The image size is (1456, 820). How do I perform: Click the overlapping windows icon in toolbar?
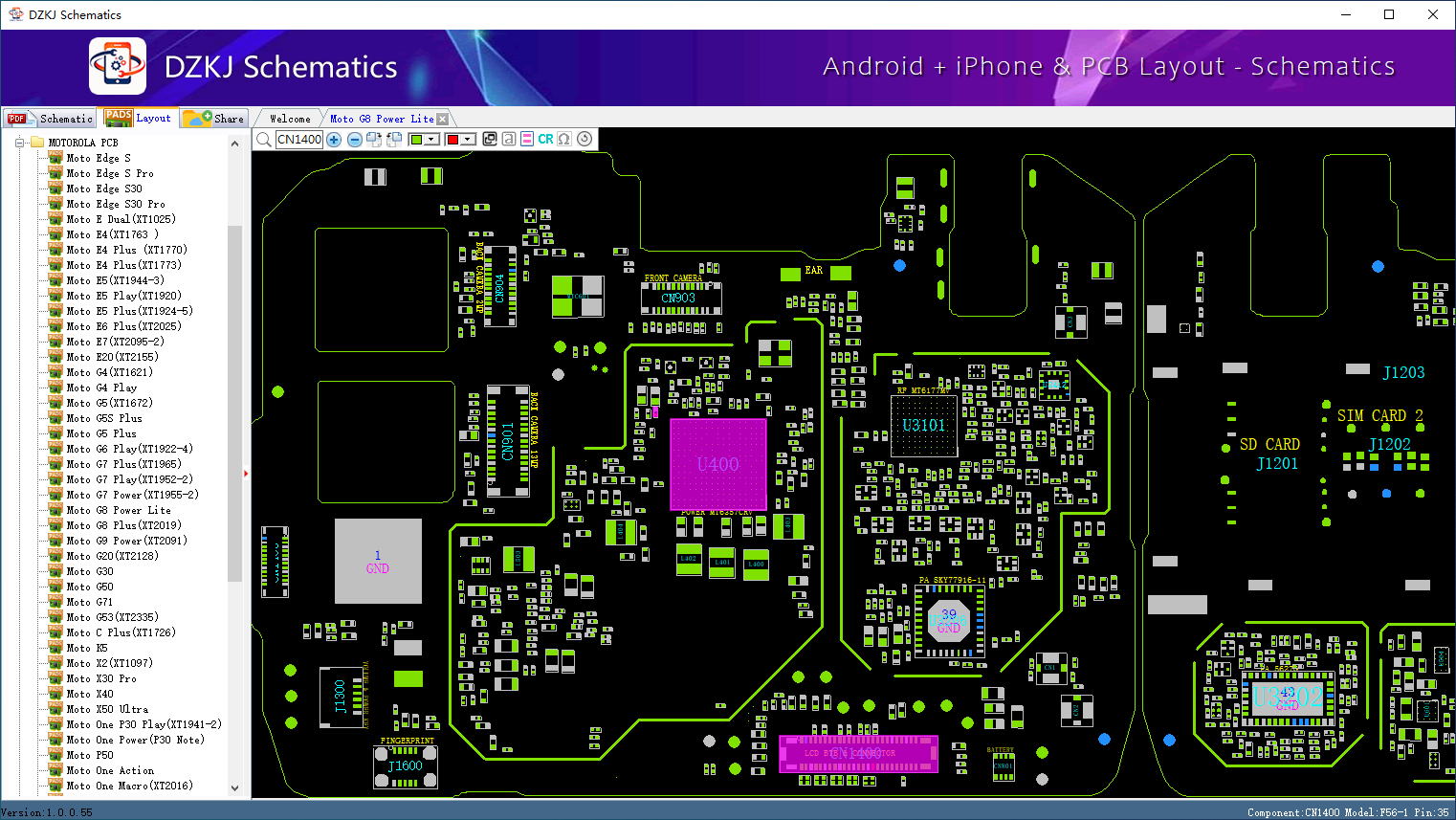pos(490,140)
